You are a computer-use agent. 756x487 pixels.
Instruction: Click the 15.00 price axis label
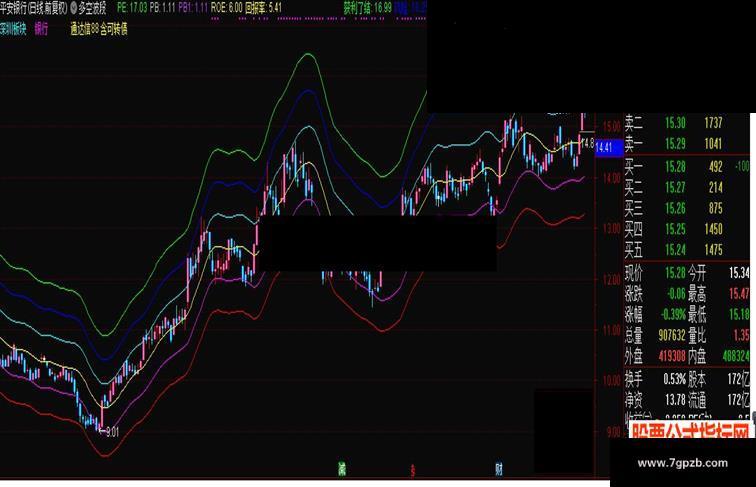click(611, 128)
